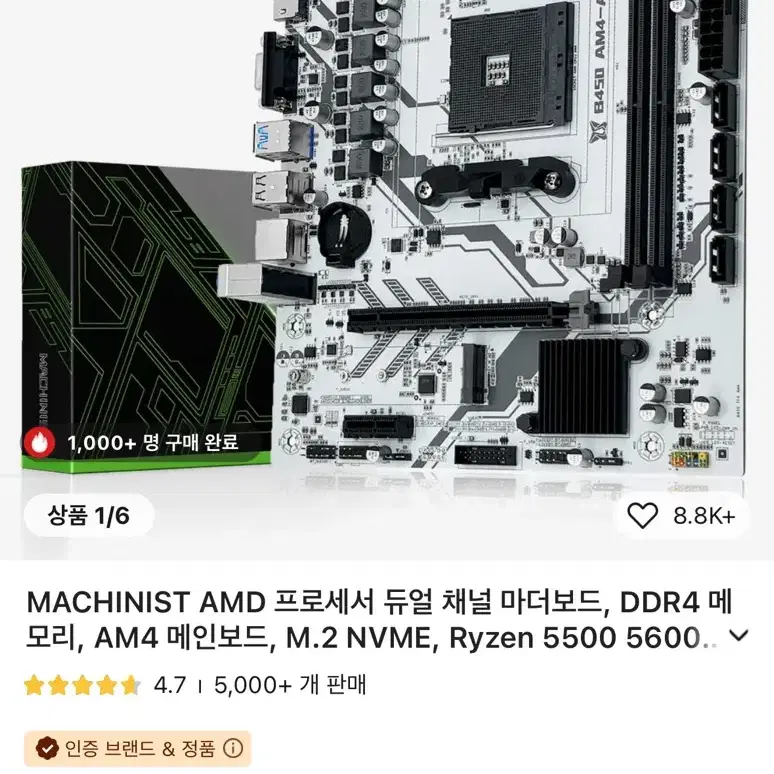Open the info circle beside 정품
The width and height of the screenshot is (774, 774).
click(x=233, y=749)
